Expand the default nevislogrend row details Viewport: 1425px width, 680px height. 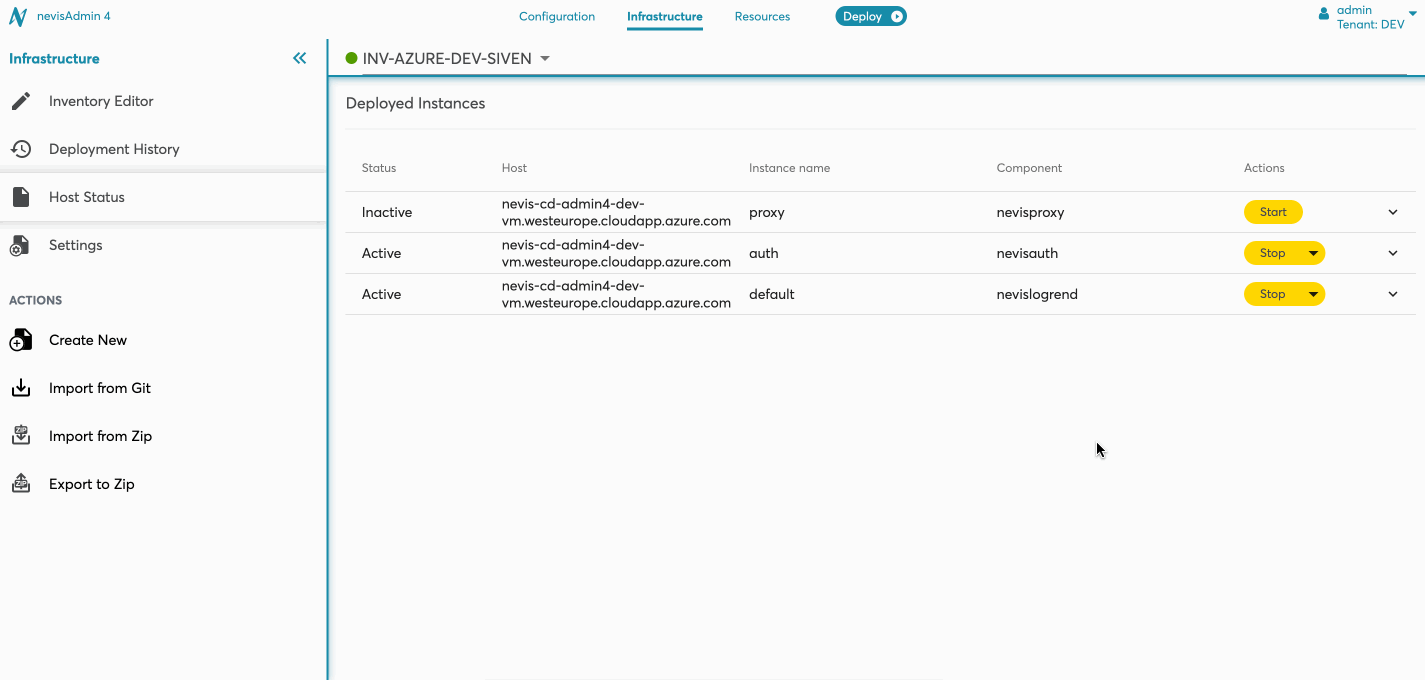1393,294
